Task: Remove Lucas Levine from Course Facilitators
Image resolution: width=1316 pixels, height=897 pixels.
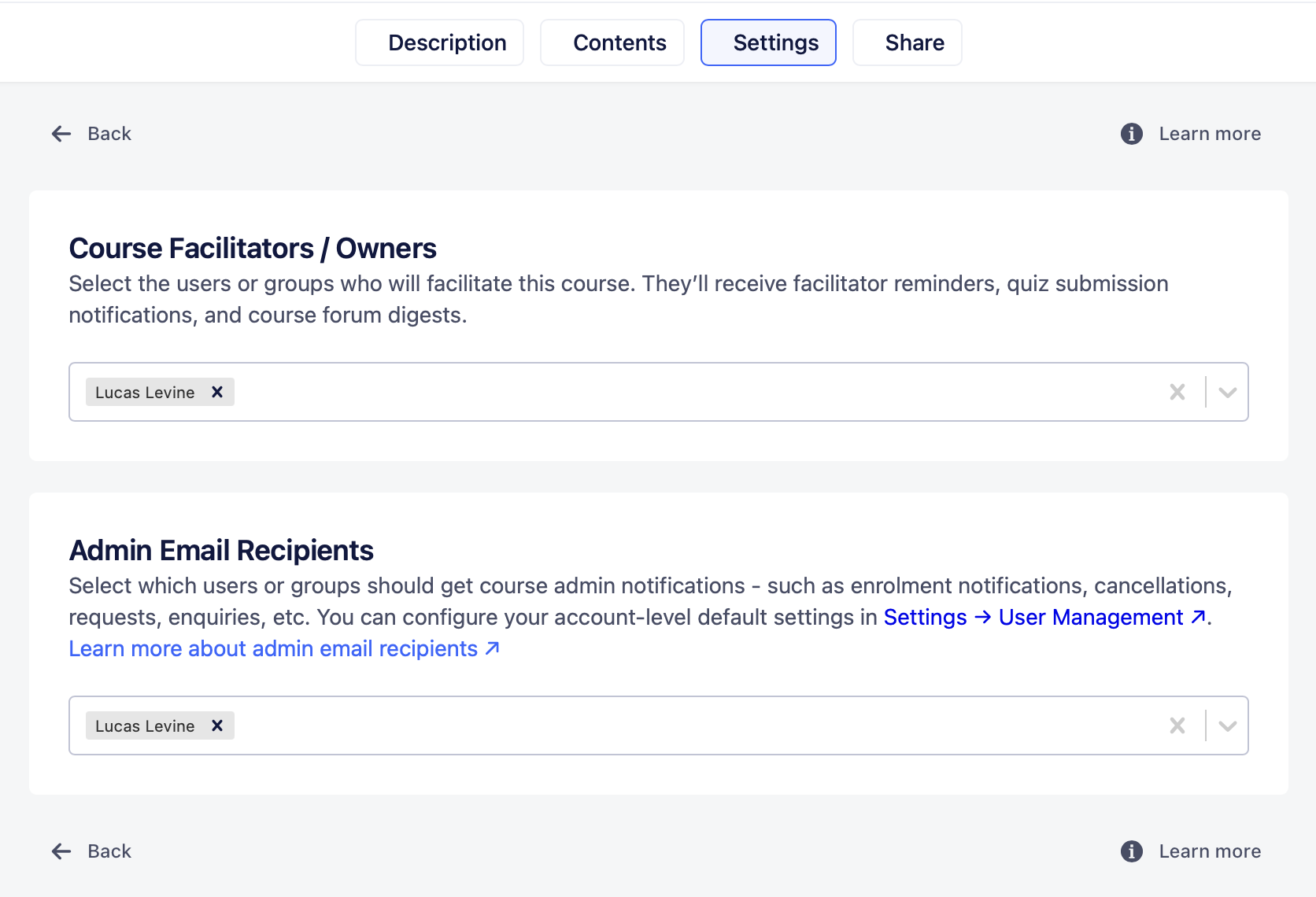Action: [217, 392]
